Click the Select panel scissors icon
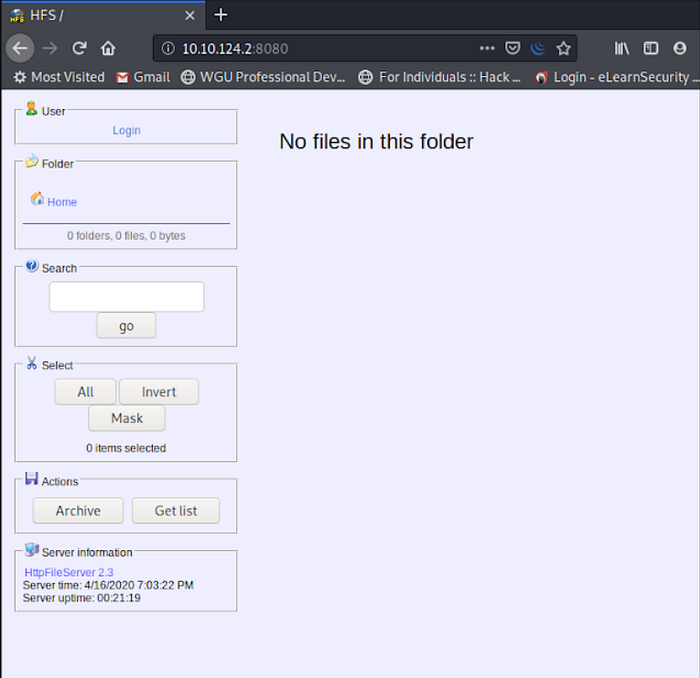The width and height of the screenshot is (700, 678). [31, 362]
